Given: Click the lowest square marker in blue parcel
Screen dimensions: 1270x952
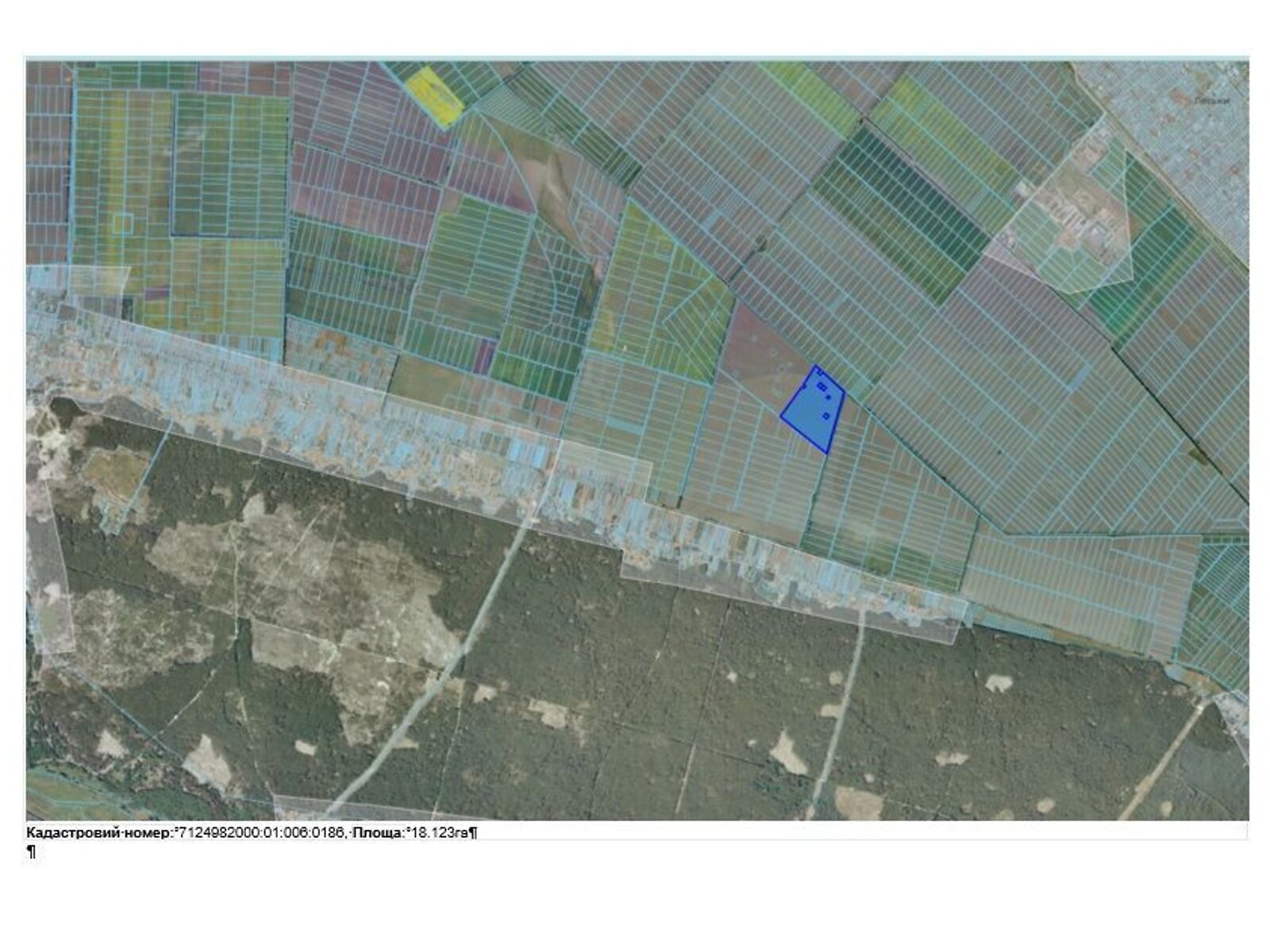Looking at the screenshot, I should click(826, 416).
